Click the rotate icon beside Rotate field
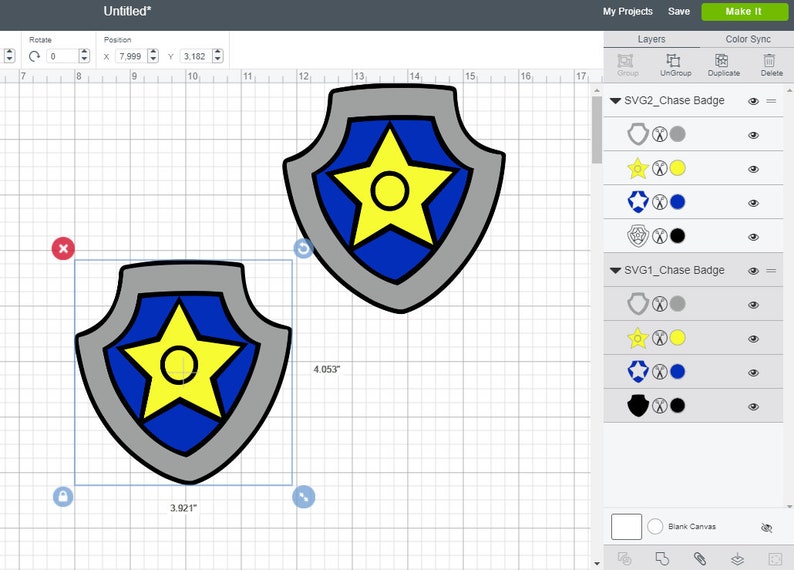 click(x=34, y=56)
